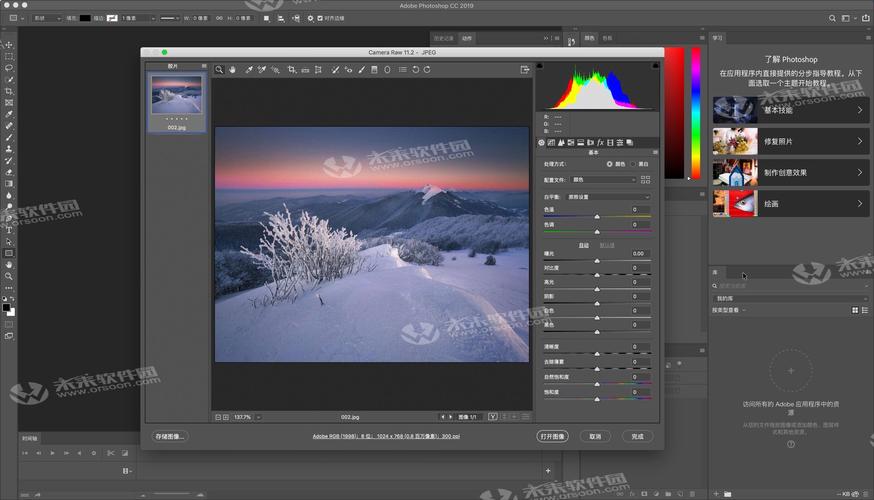Switch to HSL Adjustments panel tab
The height and width of the screenshot is (500, 874).
click(571, 143)
